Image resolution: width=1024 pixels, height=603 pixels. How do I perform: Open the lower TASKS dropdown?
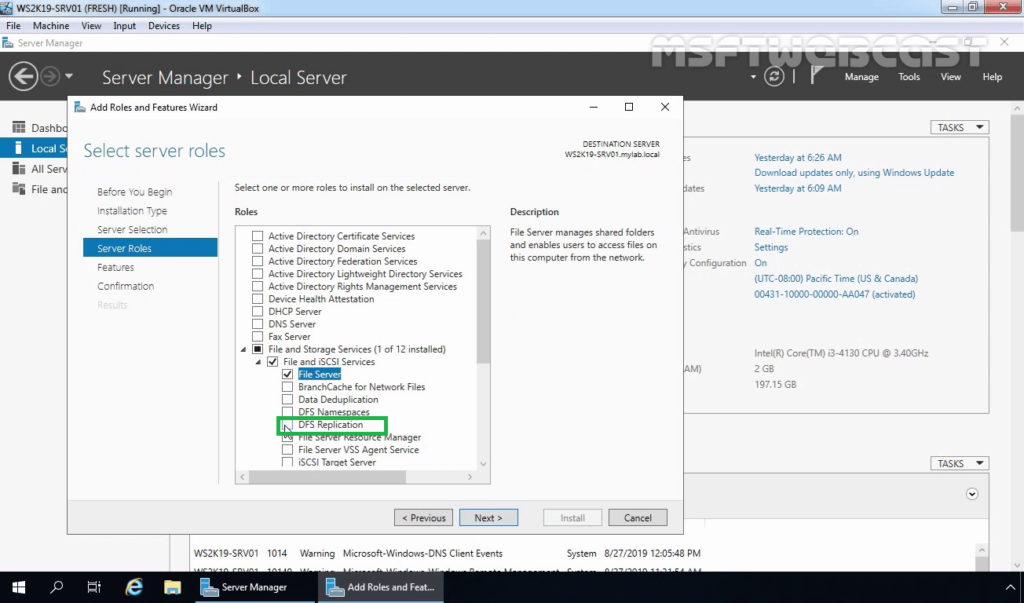(x=959, y=463)
